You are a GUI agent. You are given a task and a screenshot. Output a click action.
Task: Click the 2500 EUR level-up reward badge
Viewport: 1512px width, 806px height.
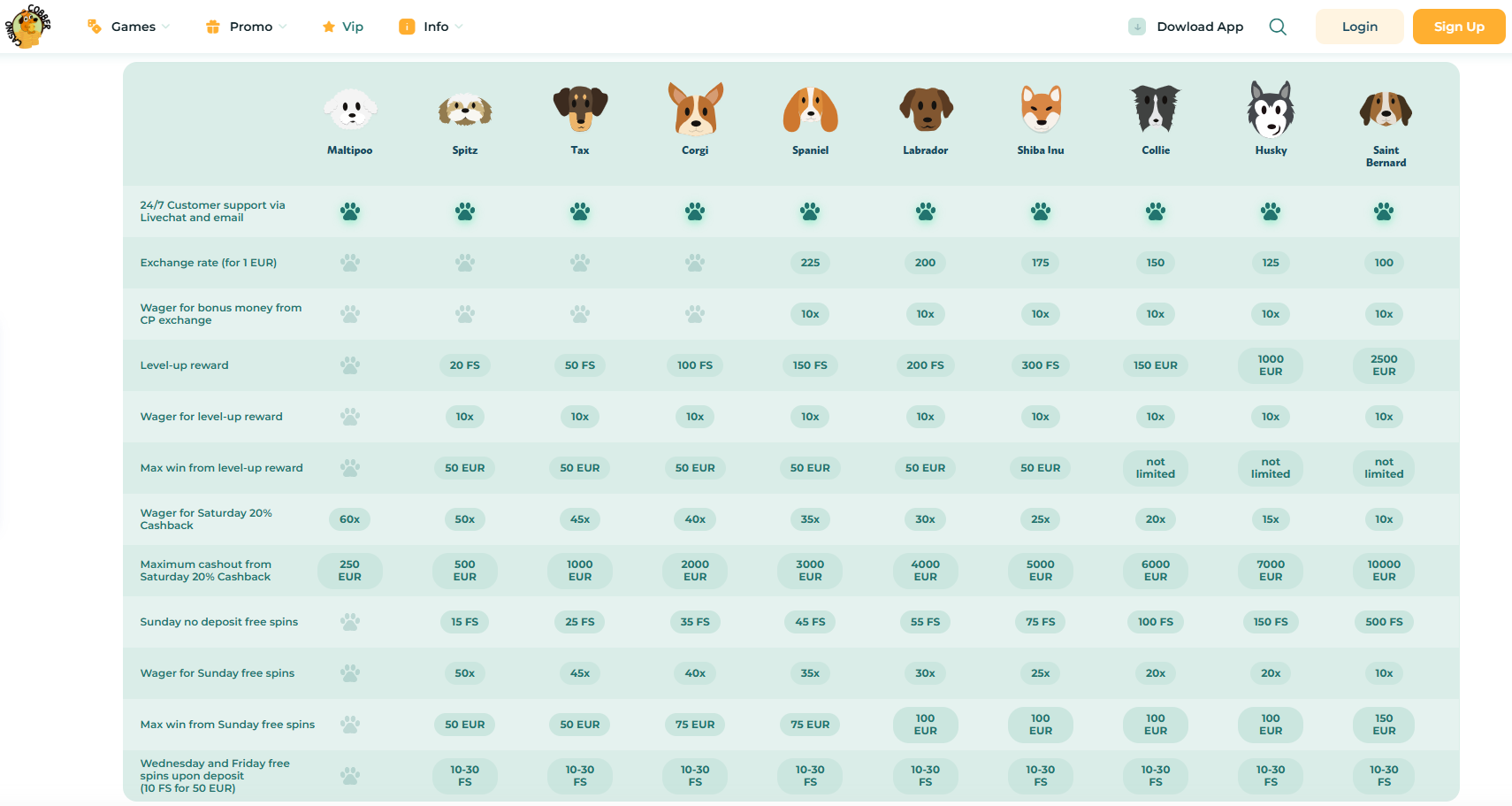pyautogui.click(x=1384, y=365)
